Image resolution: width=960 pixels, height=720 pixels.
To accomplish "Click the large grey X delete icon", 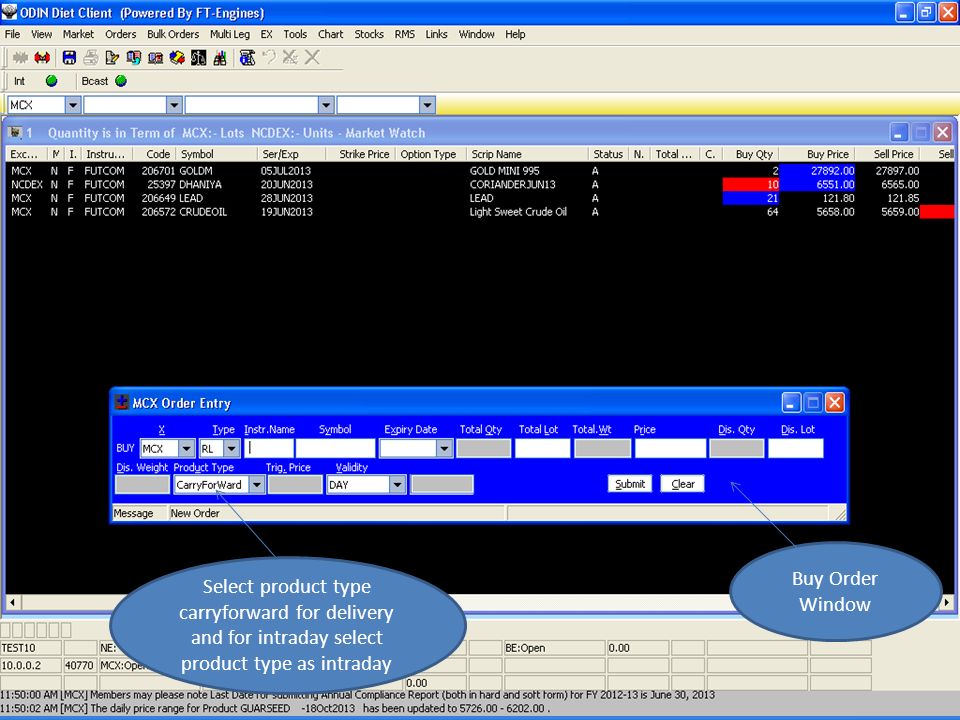I will pos(312,58).
